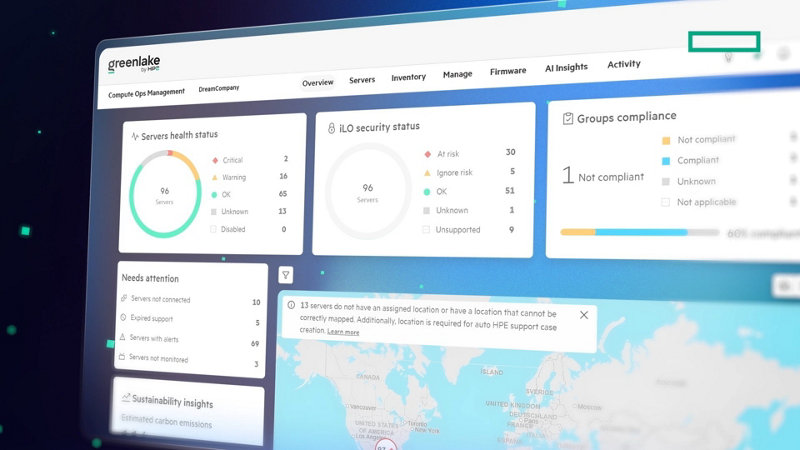Click the Servers health status heartbeat icon

[135, 136]
